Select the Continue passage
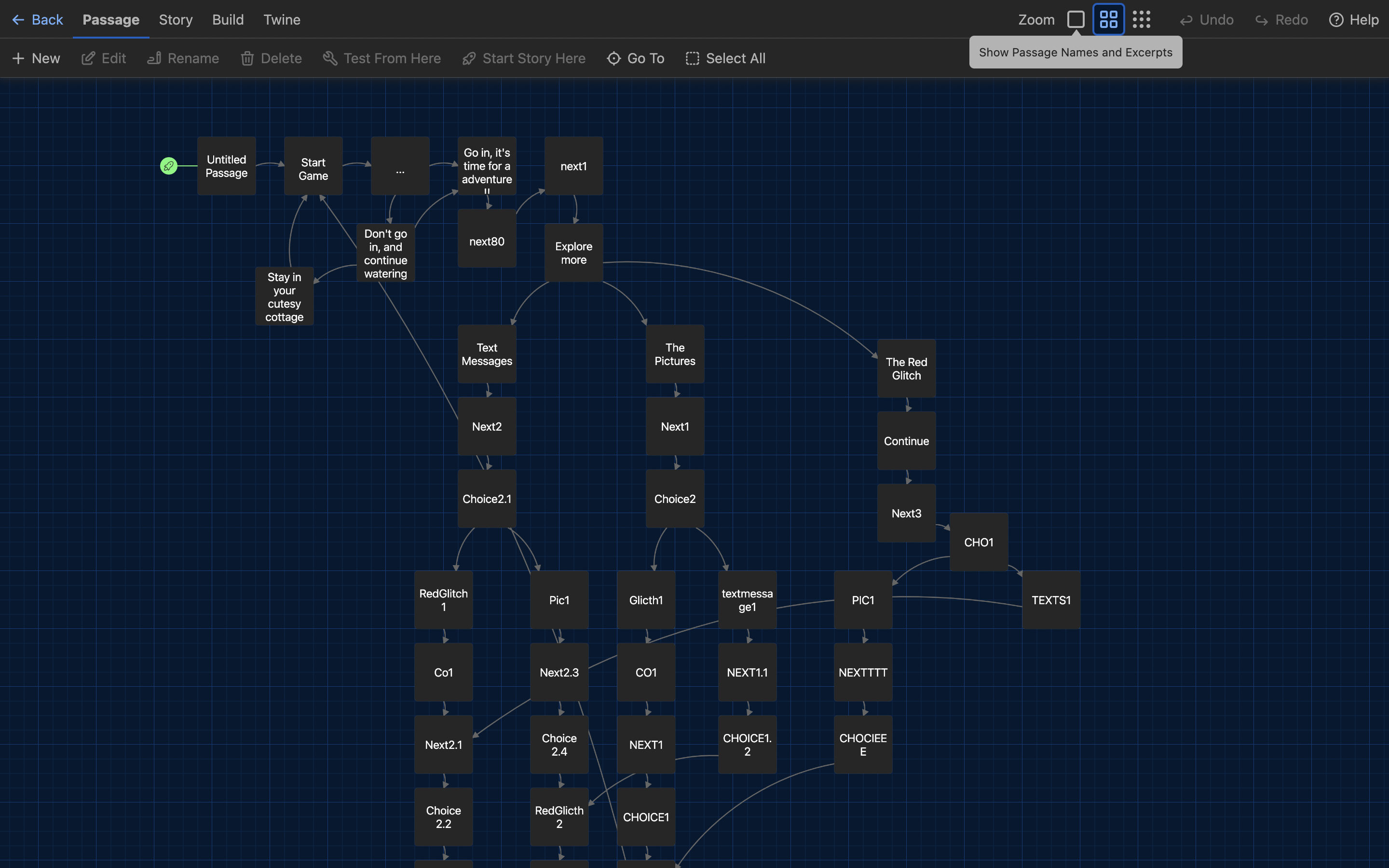1389x868 pixels. click(x=906, y=441)
